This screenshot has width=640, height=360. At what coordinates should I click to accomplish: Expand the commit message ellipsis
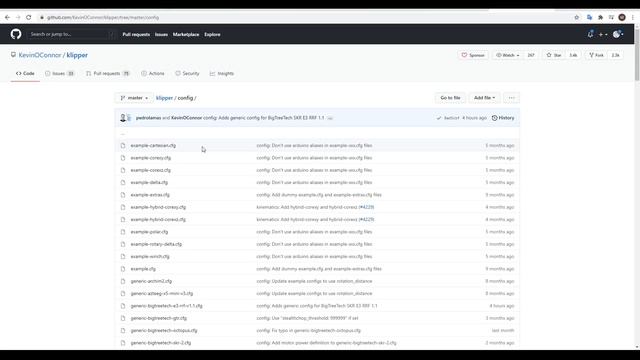click(x=330, y=118)
